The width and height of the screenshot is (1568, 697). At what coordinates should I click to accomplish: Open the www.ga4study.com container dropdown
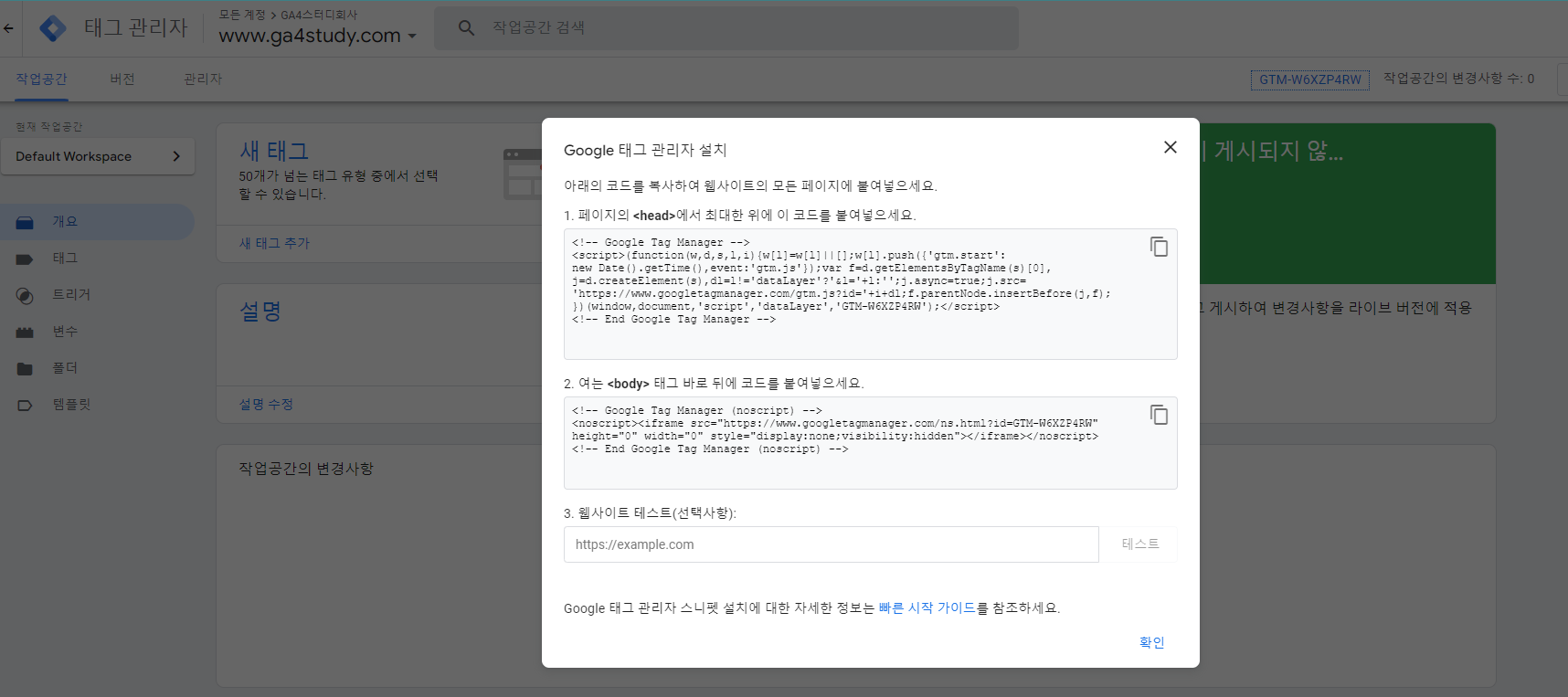[x=318, y=36]
